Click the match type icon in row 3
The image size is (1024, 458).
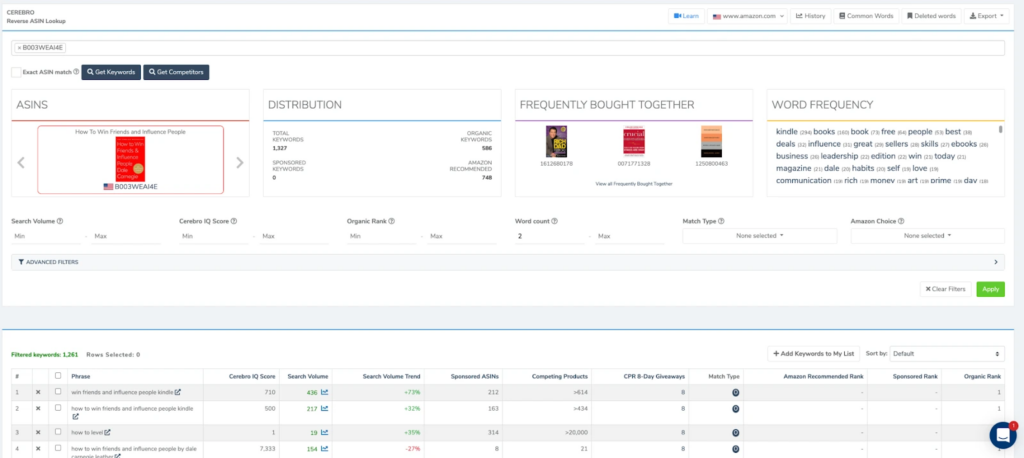pyautogui.click(x=735, y=433)
